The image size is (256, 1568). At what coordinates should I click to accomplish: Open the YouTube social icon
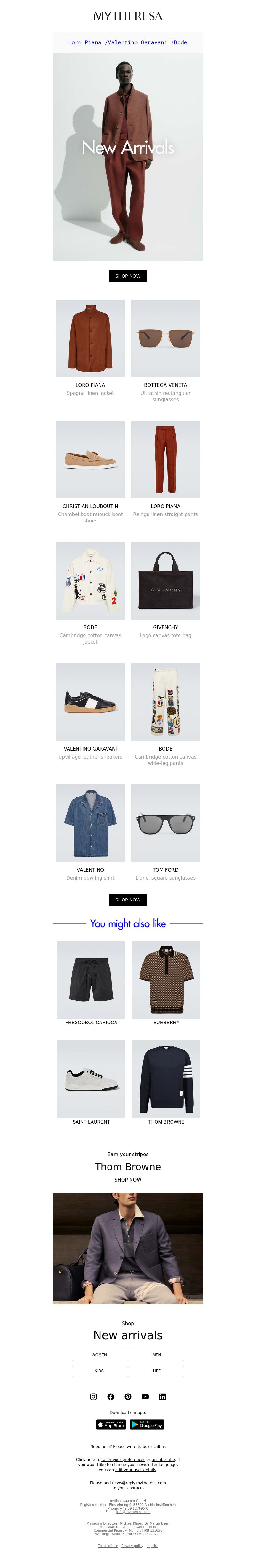pos(145,1396)
